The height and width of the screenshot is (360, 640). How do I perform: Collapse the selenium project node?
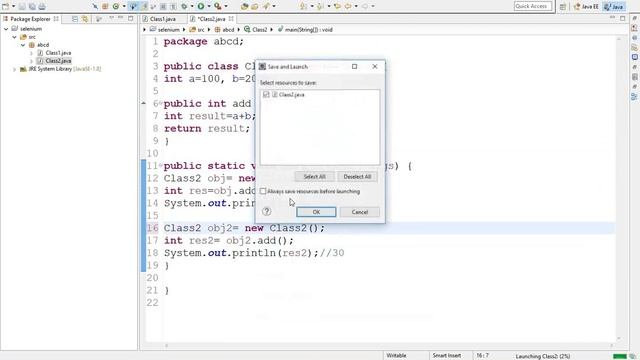pyautogui.click(x=6, y=29)
